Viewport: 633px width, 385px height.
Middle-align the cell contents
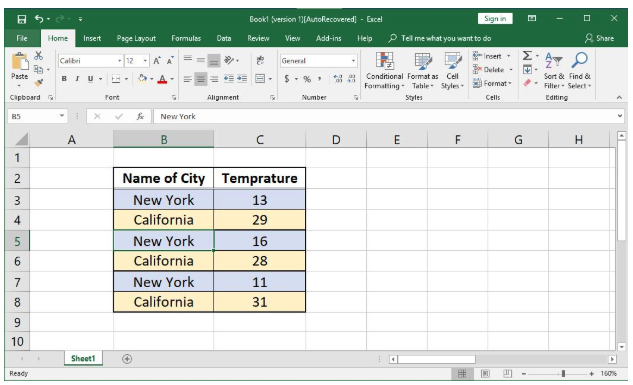pyautogui.click(x=201, y=60)
